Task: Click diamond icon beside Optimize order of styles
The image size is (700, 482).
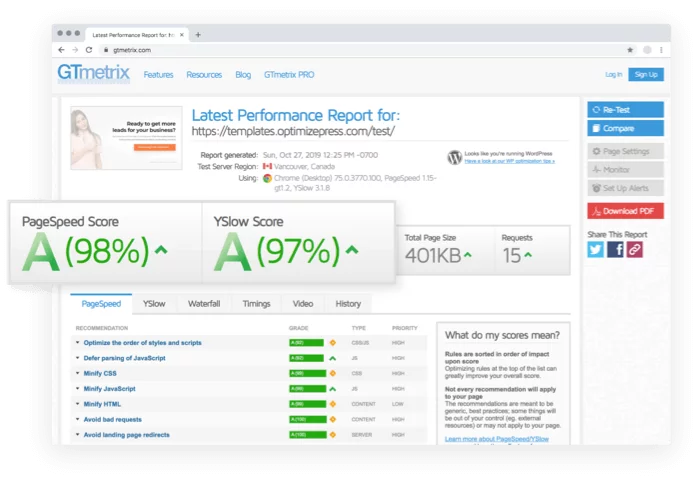Action: coord(333,343)
